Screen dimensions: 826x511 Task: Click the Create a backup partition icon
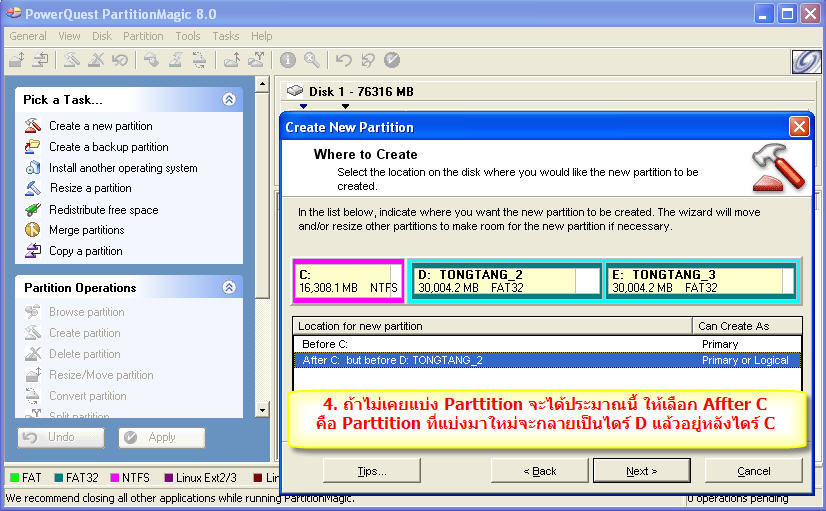click(33, 146)
